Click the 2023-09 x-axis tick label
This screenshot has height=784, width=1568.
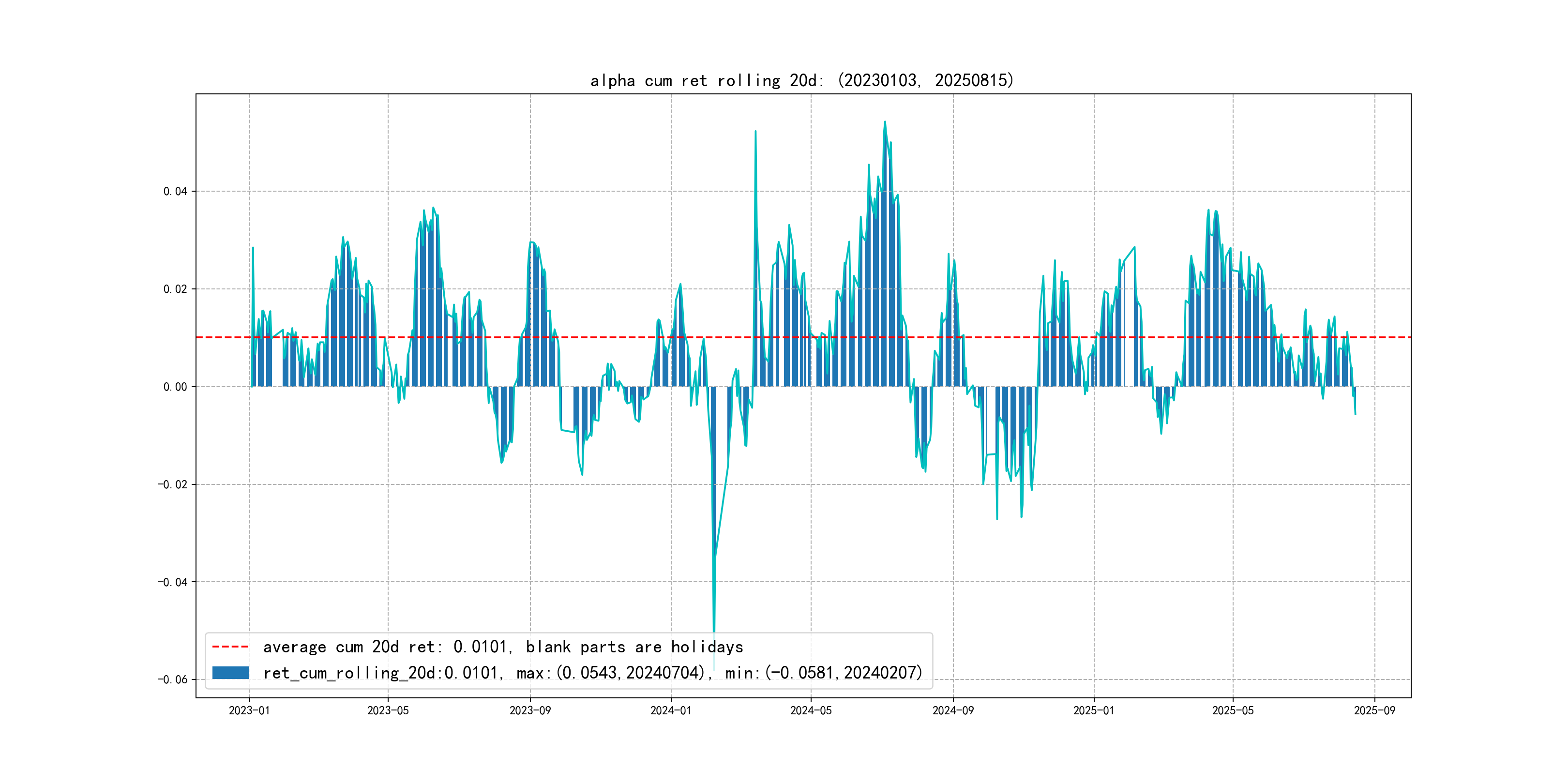pyautogui.click(x=529, y=711)
